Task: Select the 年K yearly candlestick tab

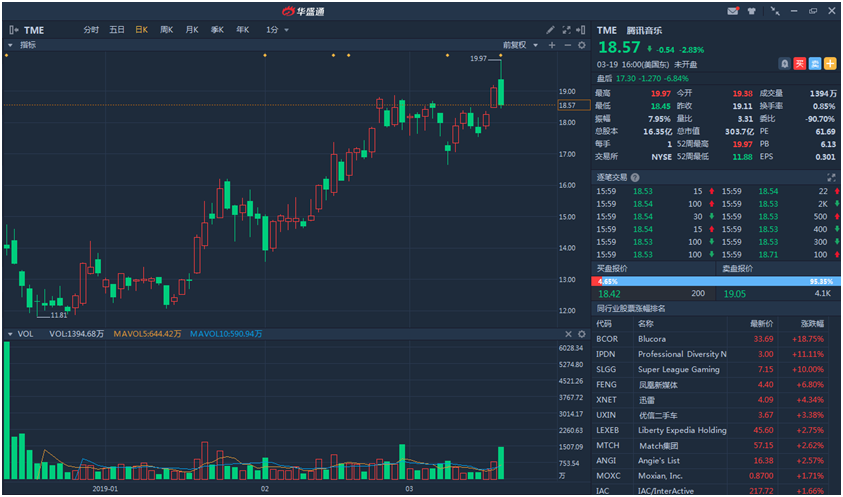Action: 242,30
